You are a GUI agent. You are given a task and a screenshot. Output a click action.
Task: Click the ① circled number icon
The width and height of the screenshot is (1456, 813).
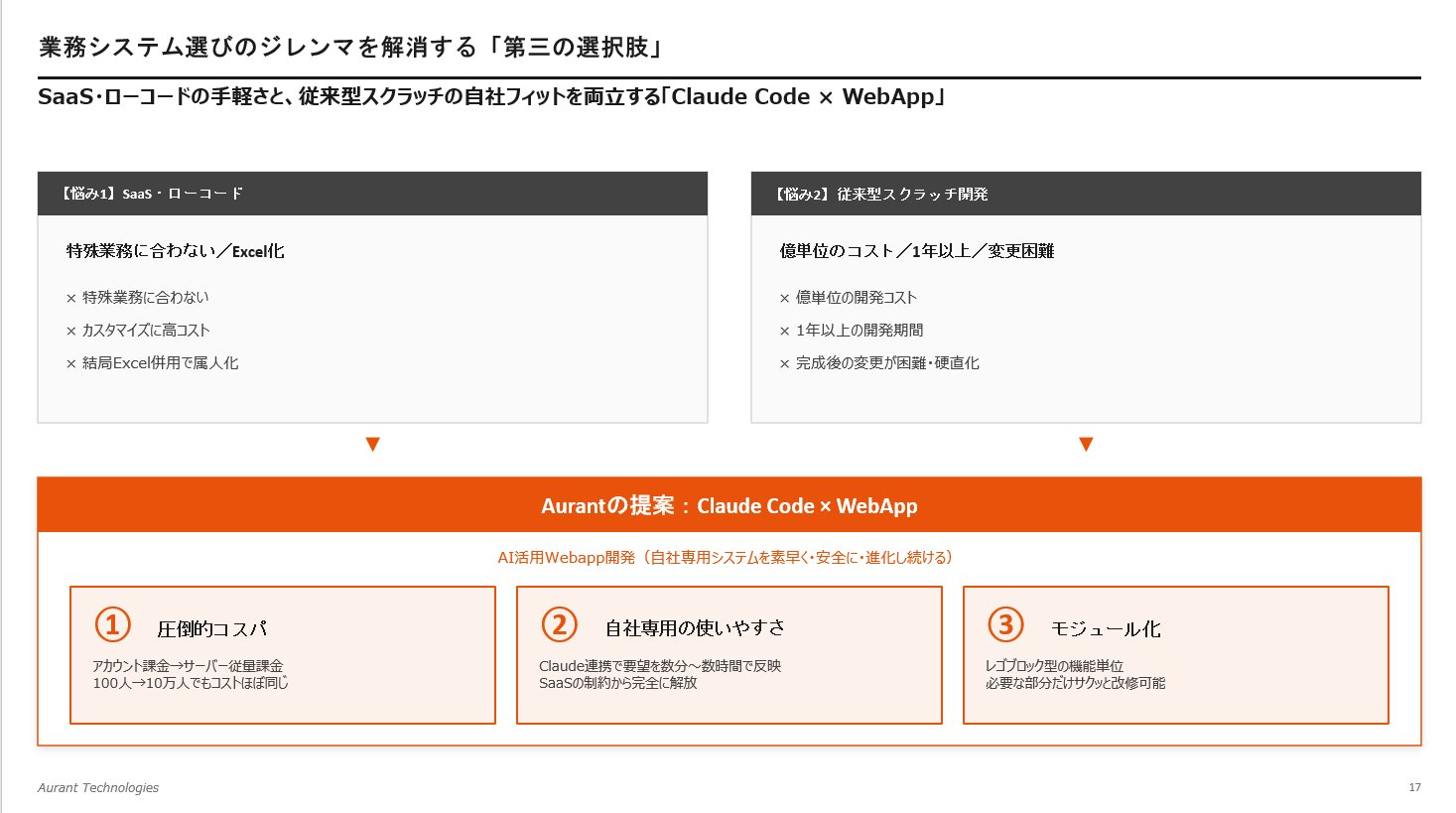(111, 624)
